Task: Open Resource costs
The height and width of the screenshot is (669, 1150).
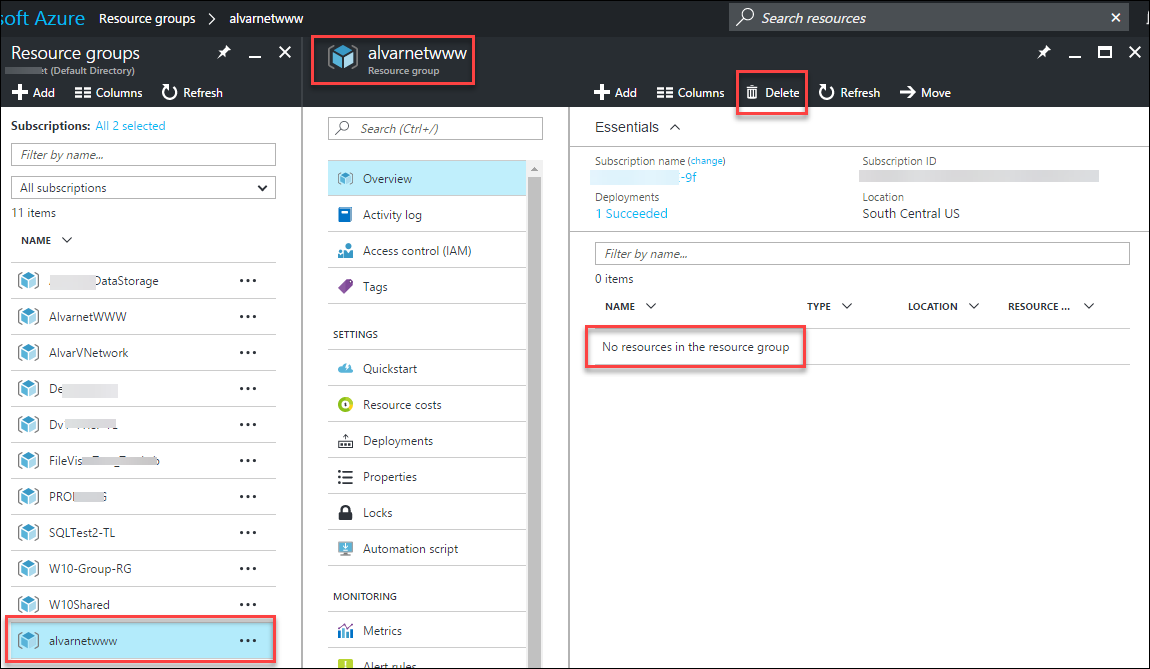Action: point(427,404)
